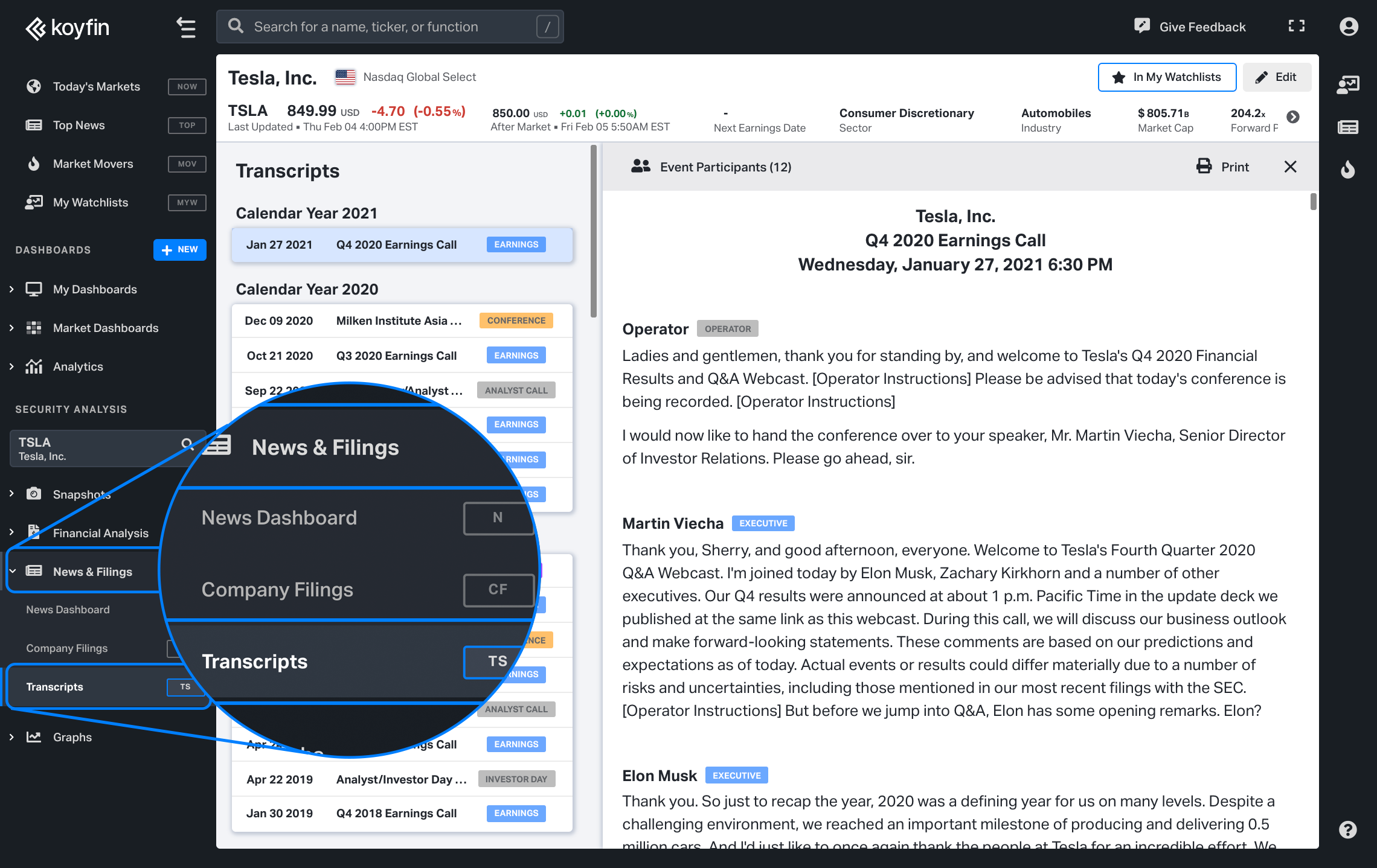Click the Market Dashboards grid icon
1377x868 pixels.
click(34, 328)
